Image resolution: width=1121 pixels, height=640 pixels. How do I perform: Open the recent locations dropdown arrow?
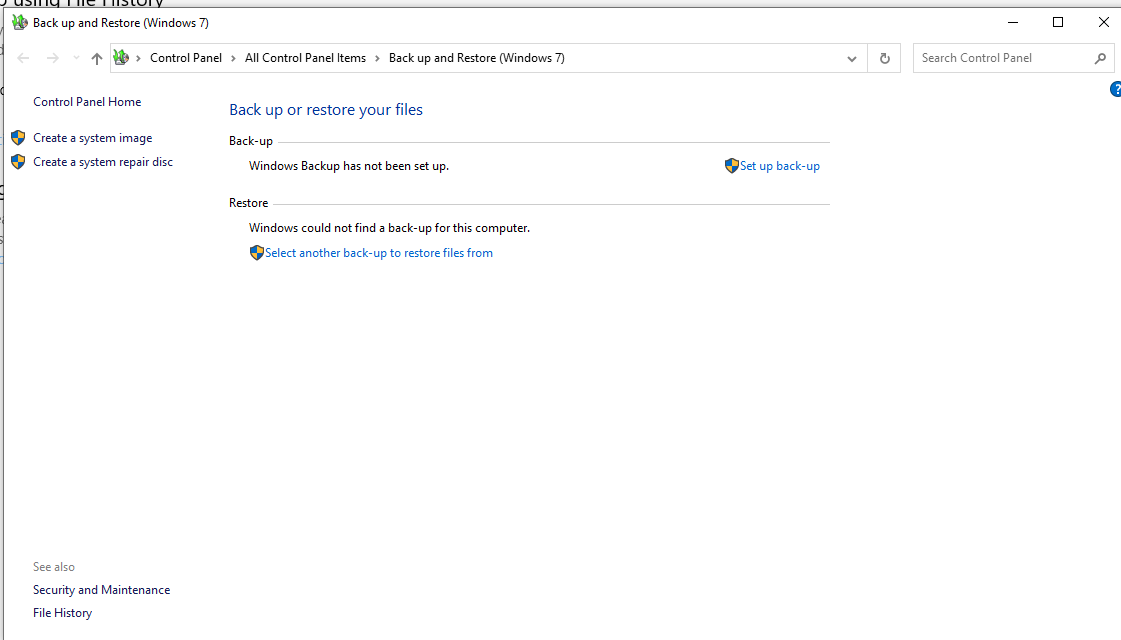coord(76,58)
